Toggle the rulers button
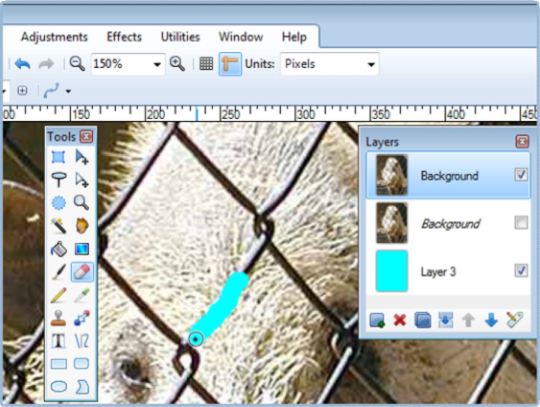 pyautogui.click(x=230, y=64)
